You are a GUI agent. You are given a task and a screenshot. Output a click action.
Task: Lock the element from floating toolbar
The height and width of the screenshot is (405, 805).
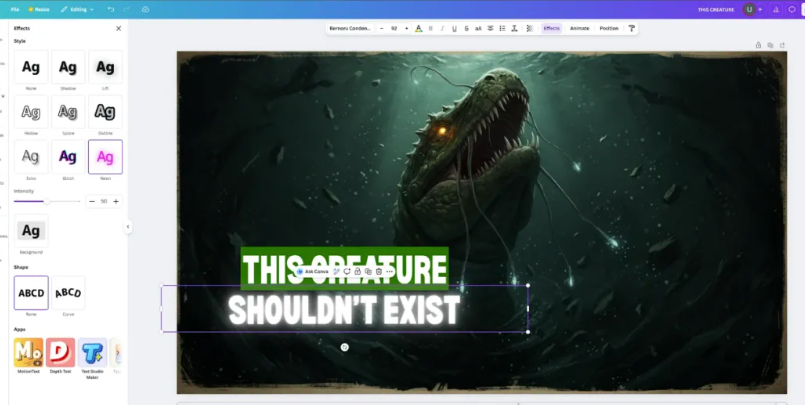pyautogui.click(x=357, y=271)
